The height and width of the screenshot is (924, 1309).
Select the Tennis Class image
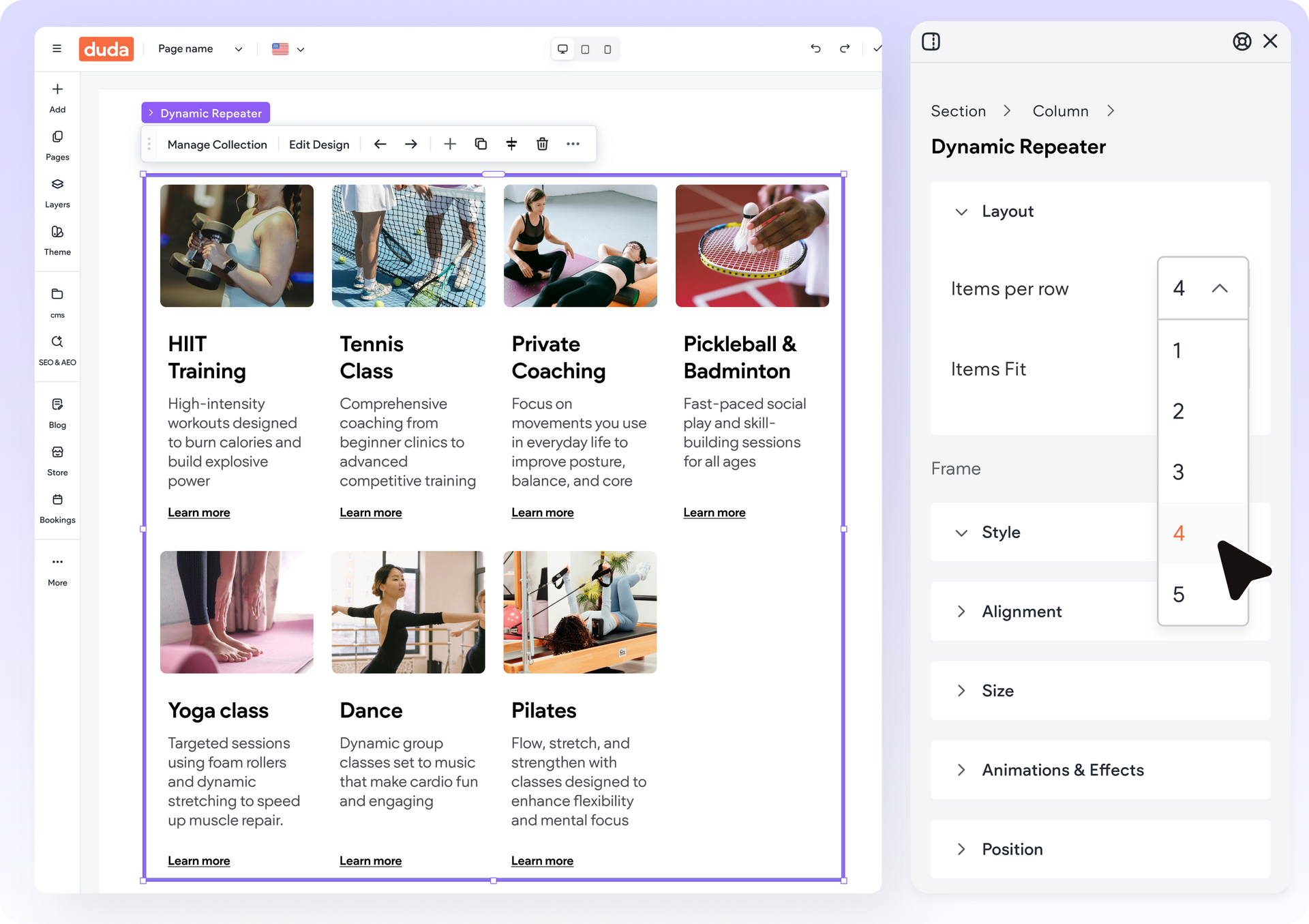408,245
